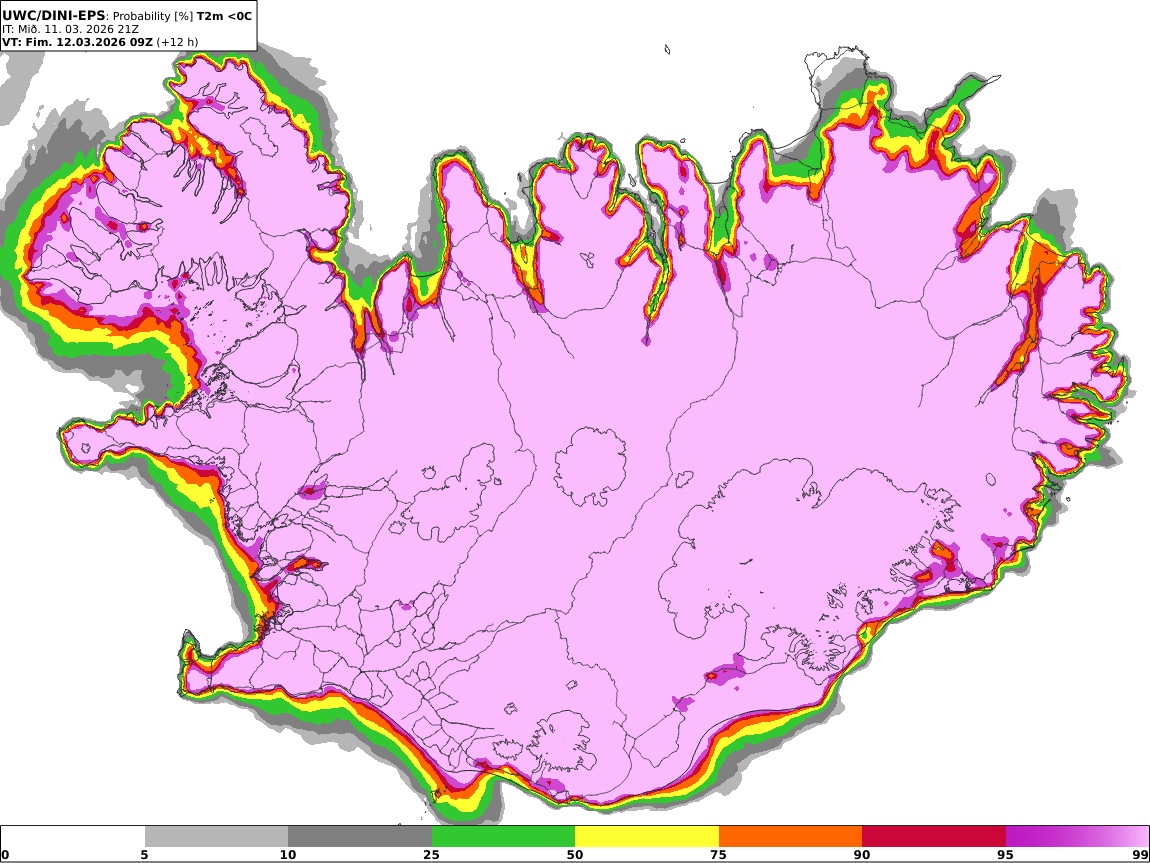Click the yellow 50–75% legend swatch
Viewport: 1150px width, 863px height.
click(x=647, y=837)
